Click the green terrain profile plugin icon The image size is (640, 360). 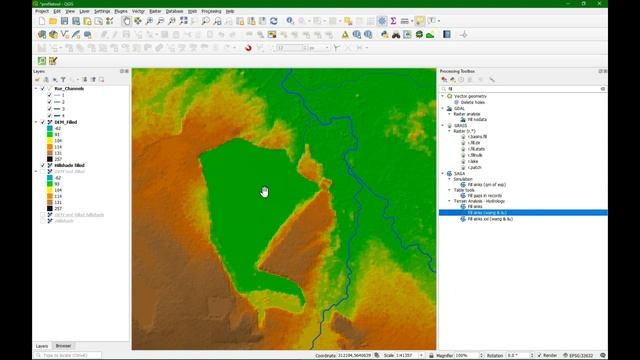click(430, 35)
